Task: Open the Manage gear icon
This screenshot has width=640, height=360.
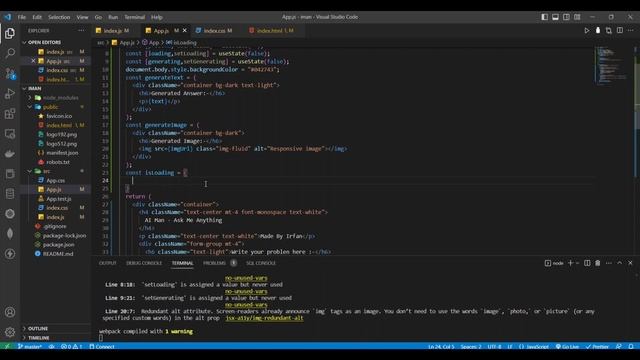Action: [10, 332]
